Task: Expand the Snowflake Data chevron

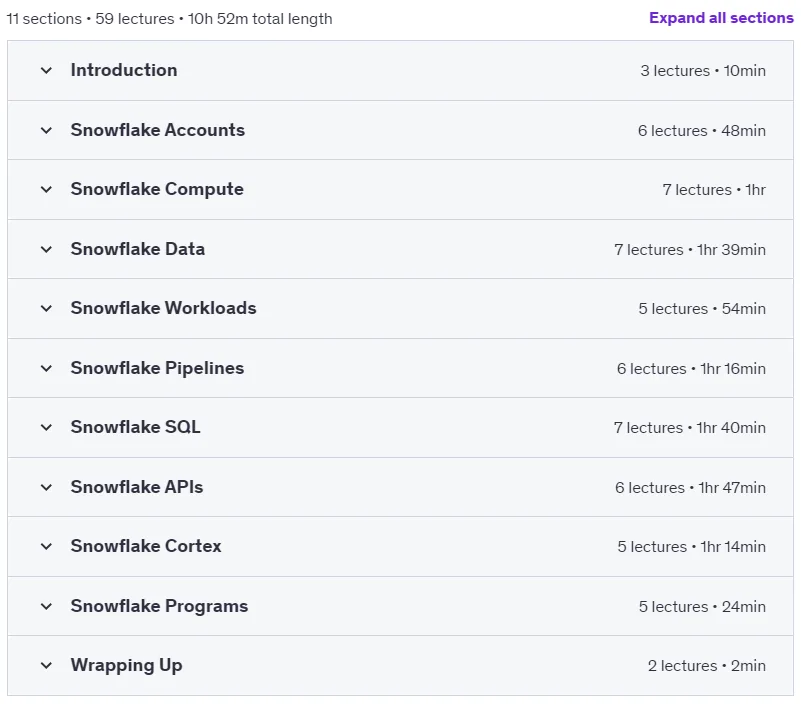Action: click(x=46, y=249)
